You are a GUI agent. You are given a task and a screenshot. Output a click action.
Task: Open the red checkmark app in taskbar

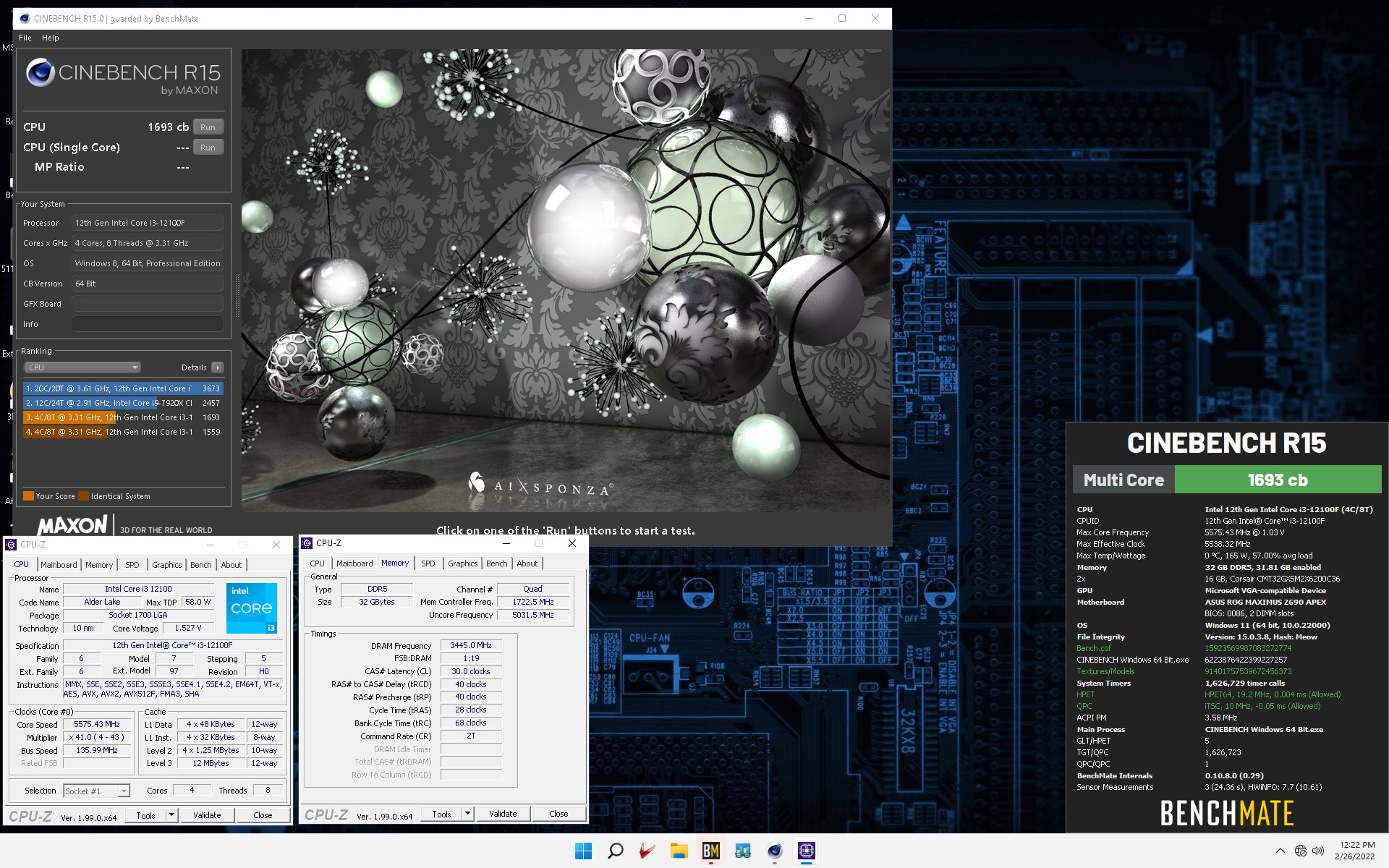tap(647, 851)
